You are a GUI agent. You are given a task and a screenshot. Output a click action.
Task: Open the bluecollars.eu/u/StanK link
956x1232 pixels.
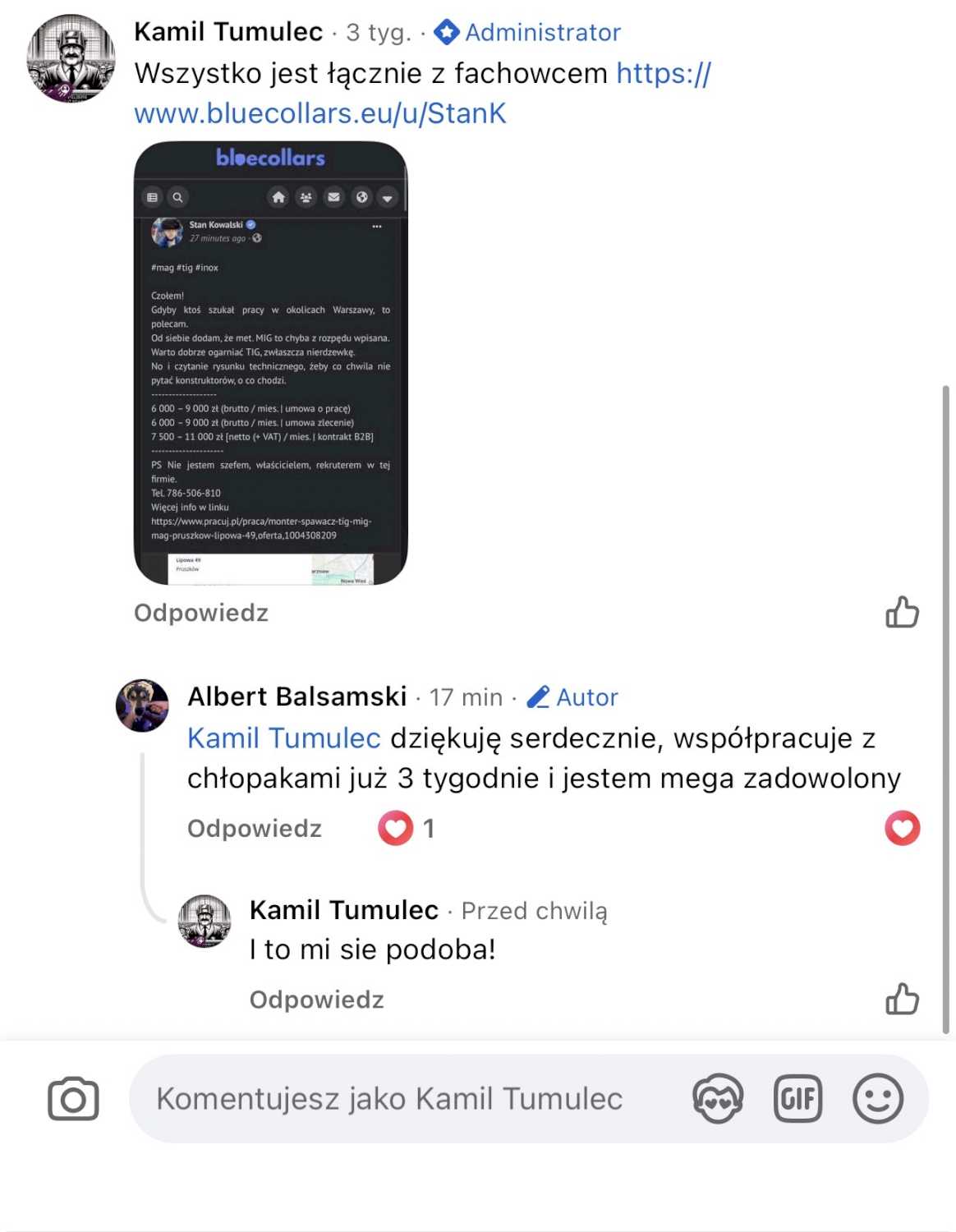[422, 93]
